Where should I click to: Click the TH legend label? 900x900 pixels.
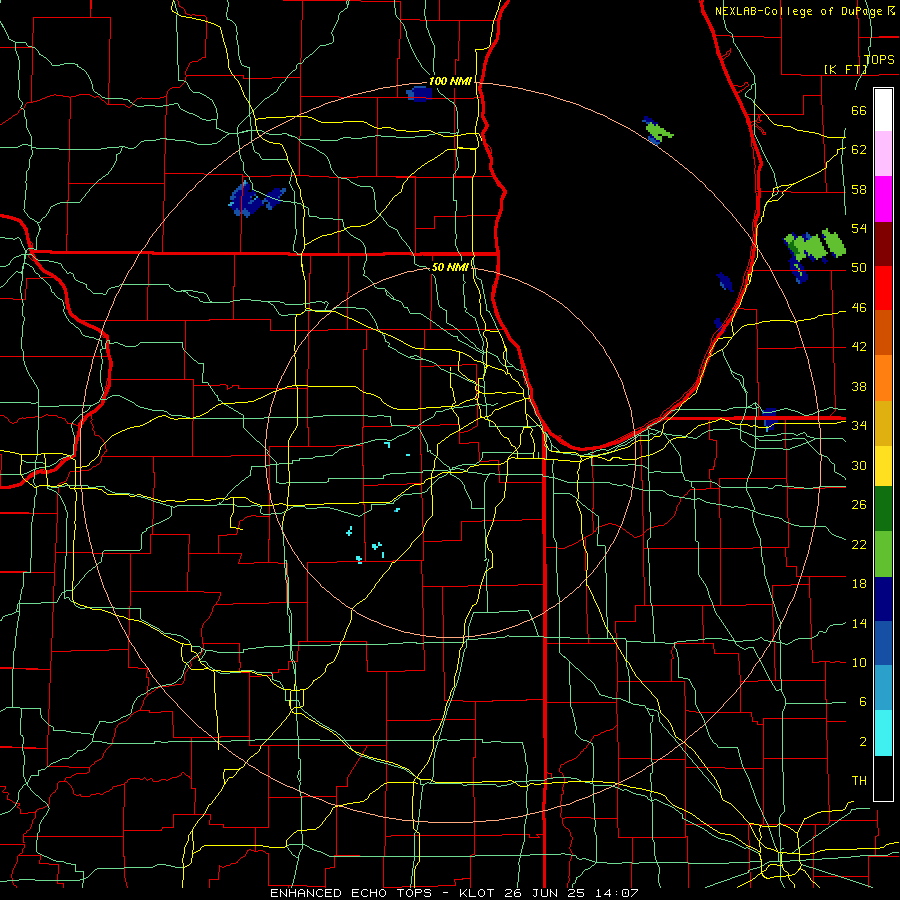click(x=859, y=781)
